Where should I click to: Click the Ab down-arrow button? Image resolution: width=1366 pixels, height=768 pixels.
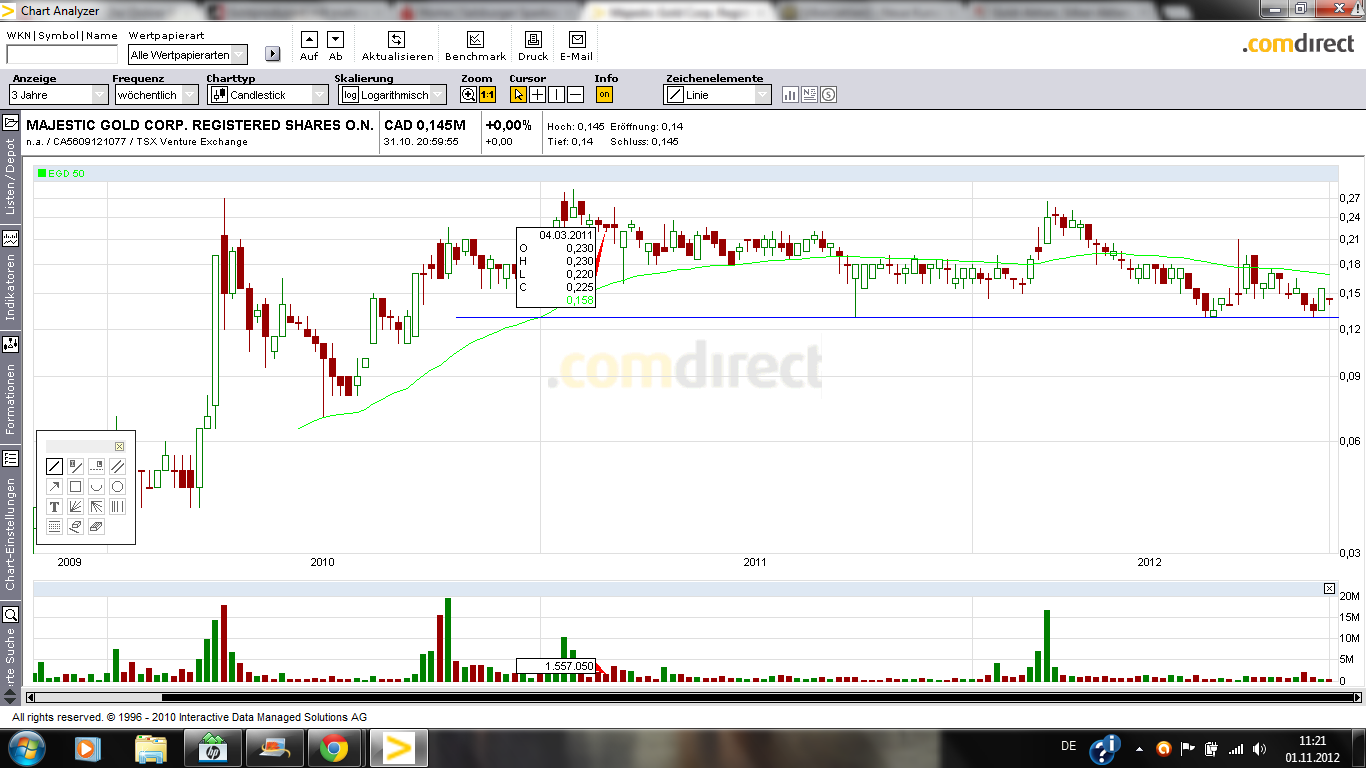click(336, 39)
